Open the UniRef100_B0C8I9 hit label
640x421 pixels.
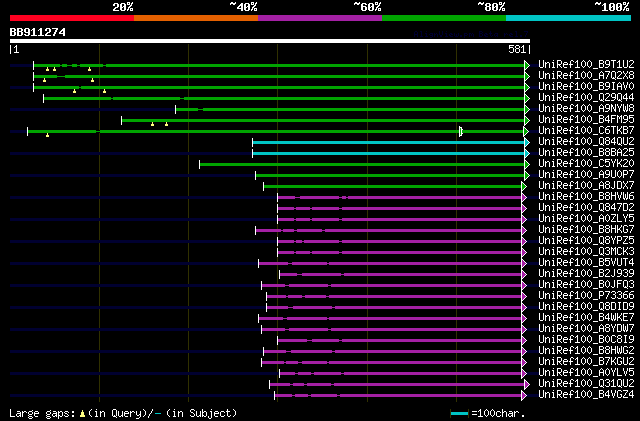pos(586,340)
